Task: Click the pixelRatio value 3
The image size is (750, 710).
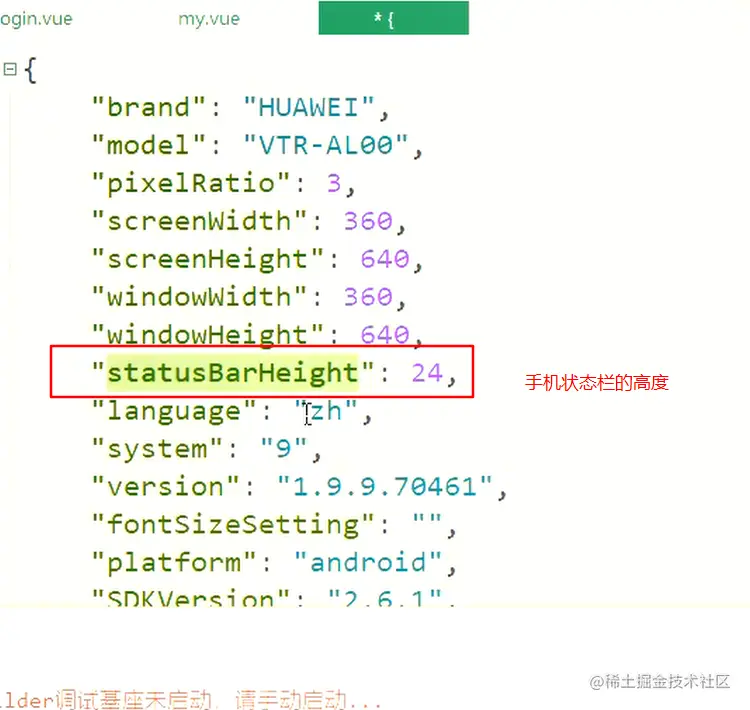Action: tap(334, 183)
